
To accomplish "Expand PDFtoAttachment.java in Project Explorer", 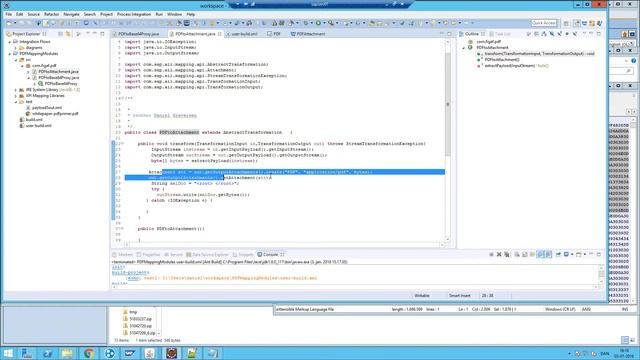I will point(28,71).
